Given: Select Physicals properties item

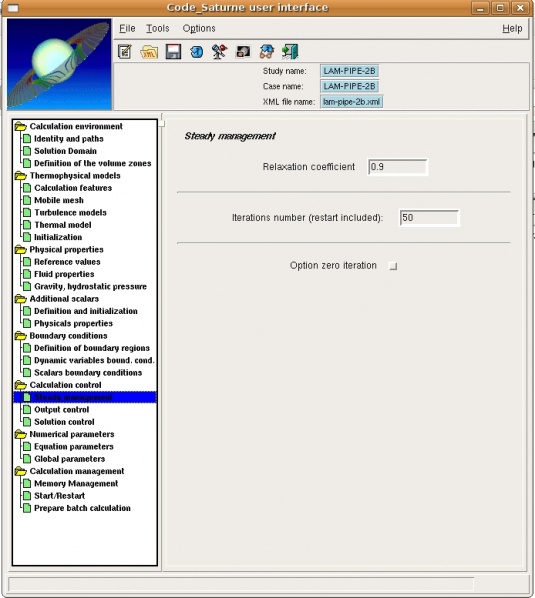Looking at the screenshot, I should pos(73,323).
